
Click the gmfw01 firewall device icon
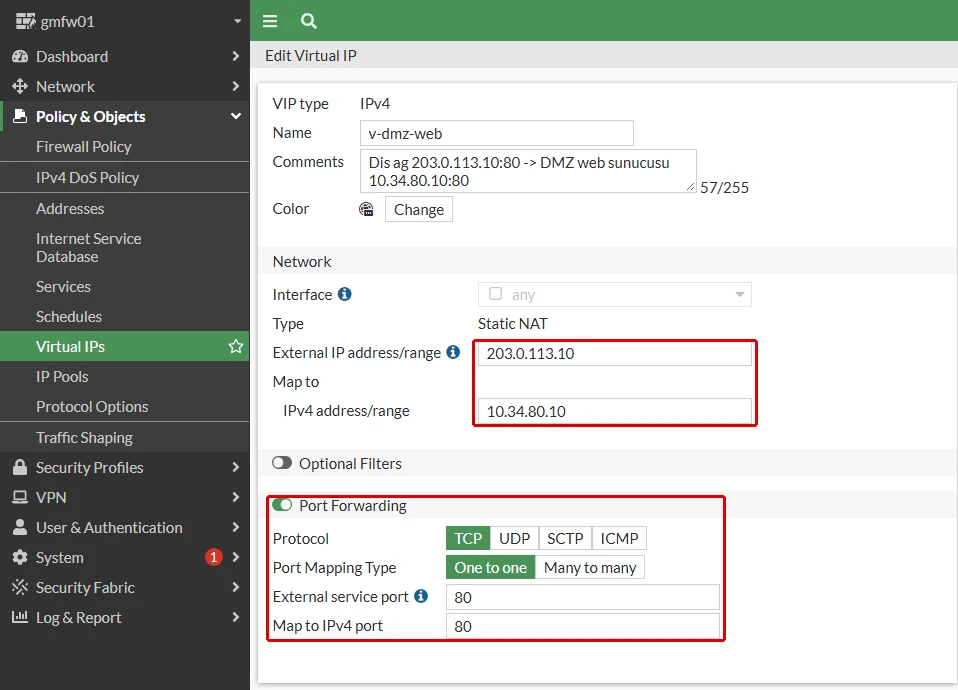25,21
